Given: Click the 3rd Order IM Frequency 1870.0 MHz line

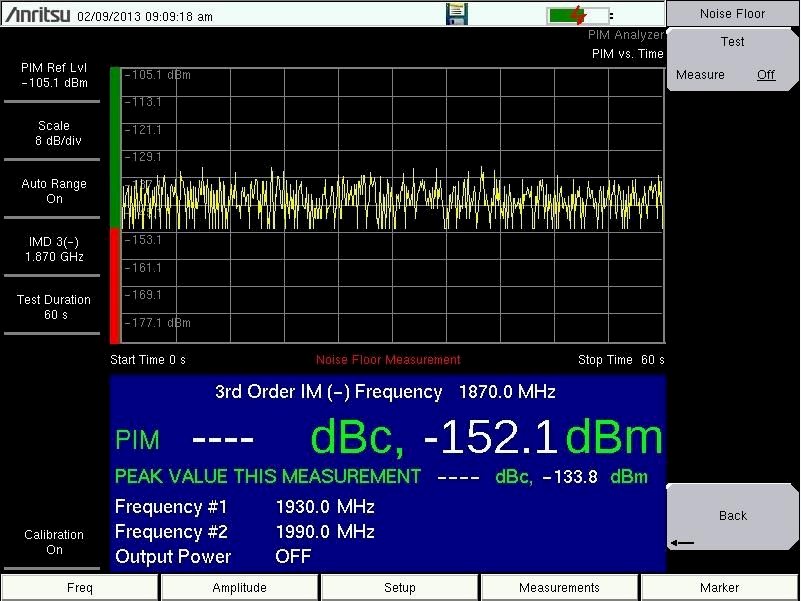Looking at the screenshot, I should (385, 392).
